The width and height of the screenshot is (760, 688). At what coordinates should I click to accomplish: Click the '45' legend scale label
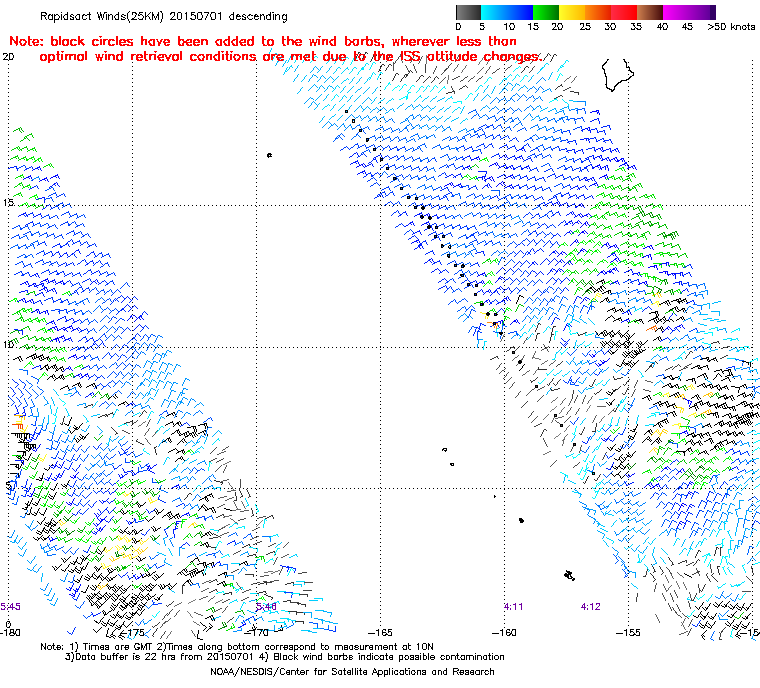(x=687, y=27)
